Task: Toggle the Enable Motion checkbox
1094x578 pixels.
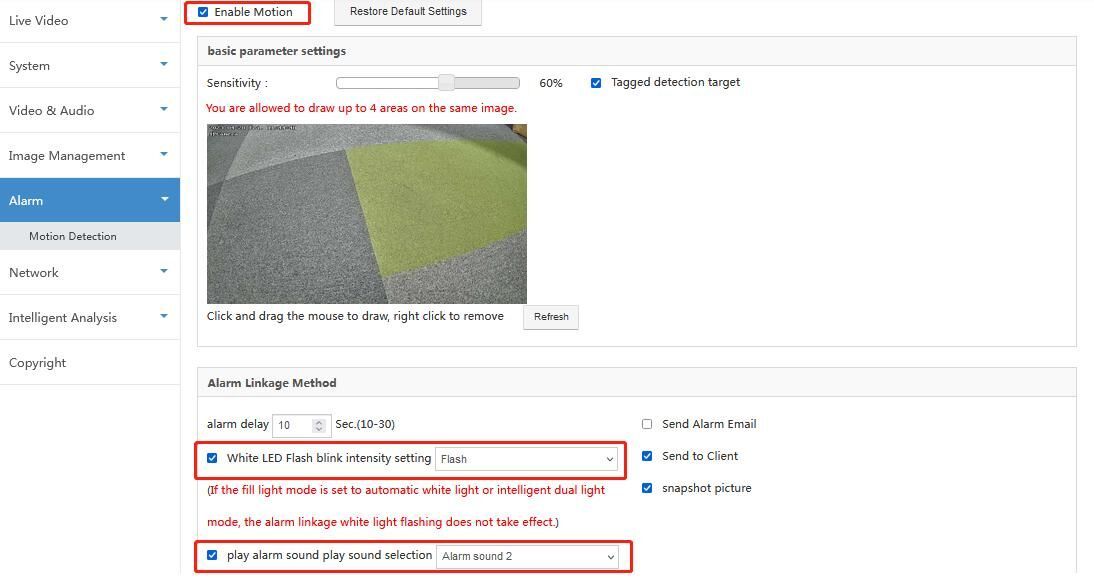Action: pyautogui.click(x=204, y=12)
